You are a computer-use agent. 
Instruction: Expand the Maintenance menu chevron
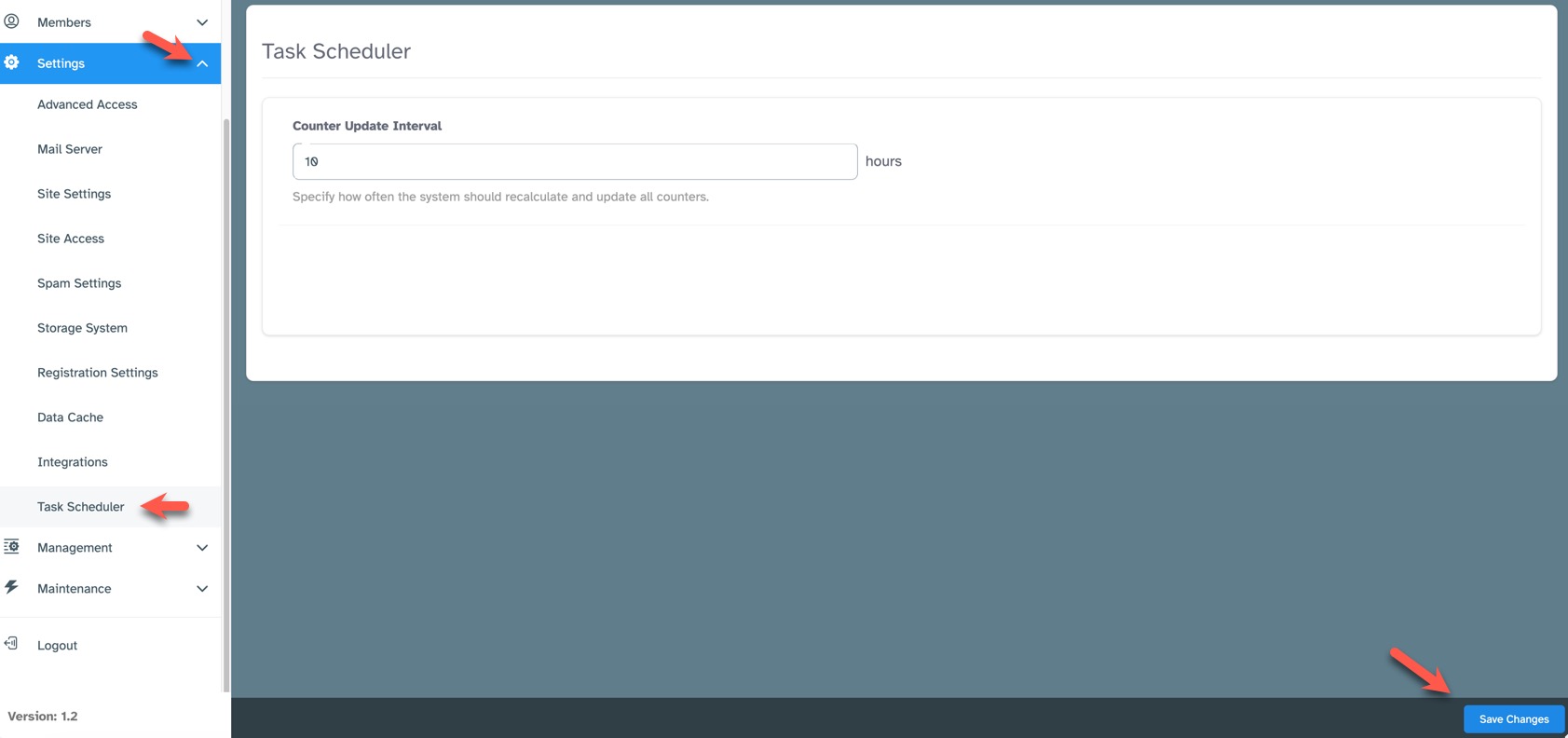tap(202, 589)
